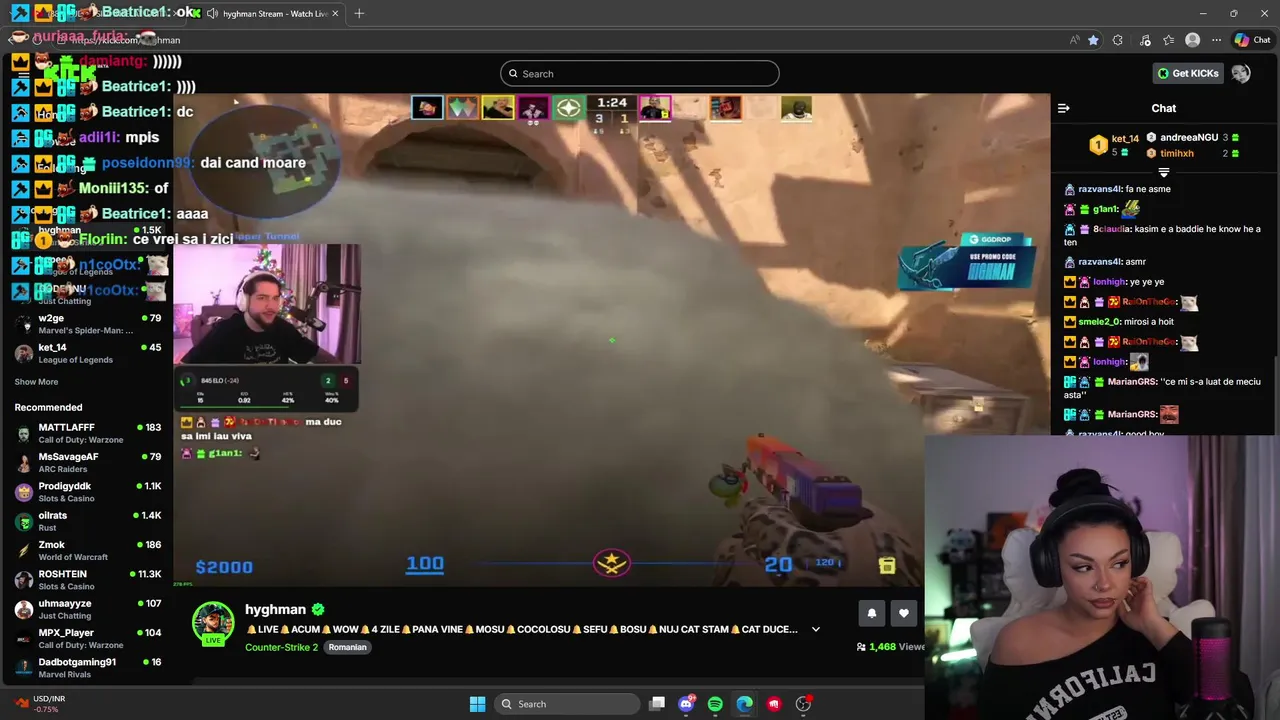
Task: Open browser settings and more menu
Action: click(x=1216, y=40)
